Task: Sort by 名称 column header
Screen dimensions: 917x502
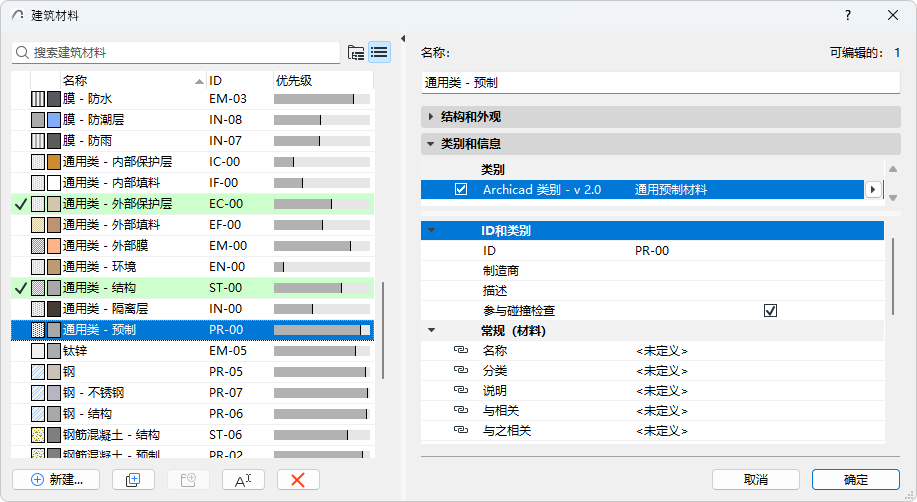Action: click(133, 81)
